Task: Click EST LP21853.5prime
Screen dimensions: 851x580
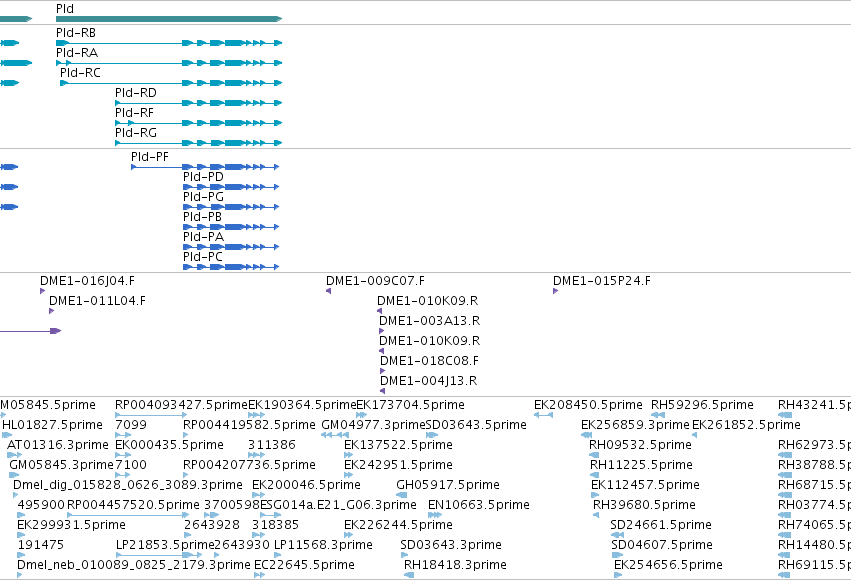Action: coord(165,546)
